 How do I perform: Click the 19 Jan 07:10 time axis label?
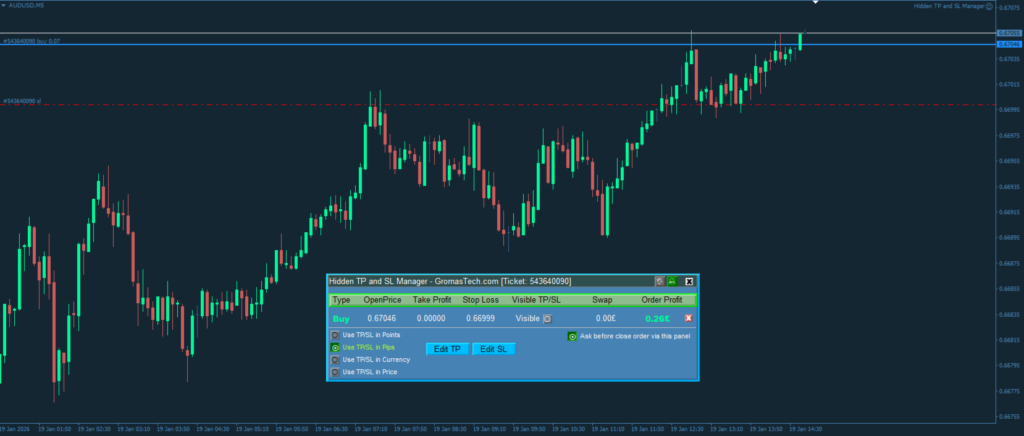[371, 429]
